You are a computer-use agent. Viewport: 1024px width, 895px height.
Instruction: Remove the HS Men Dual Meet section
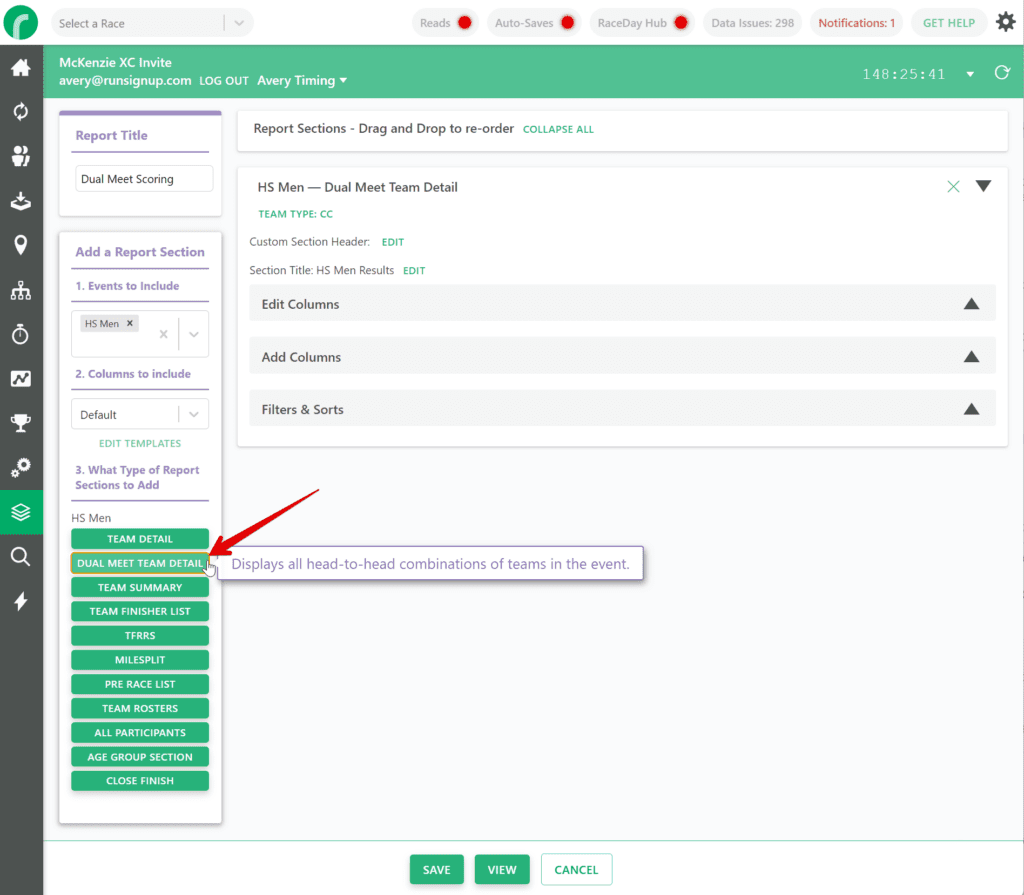pos(953,187)
